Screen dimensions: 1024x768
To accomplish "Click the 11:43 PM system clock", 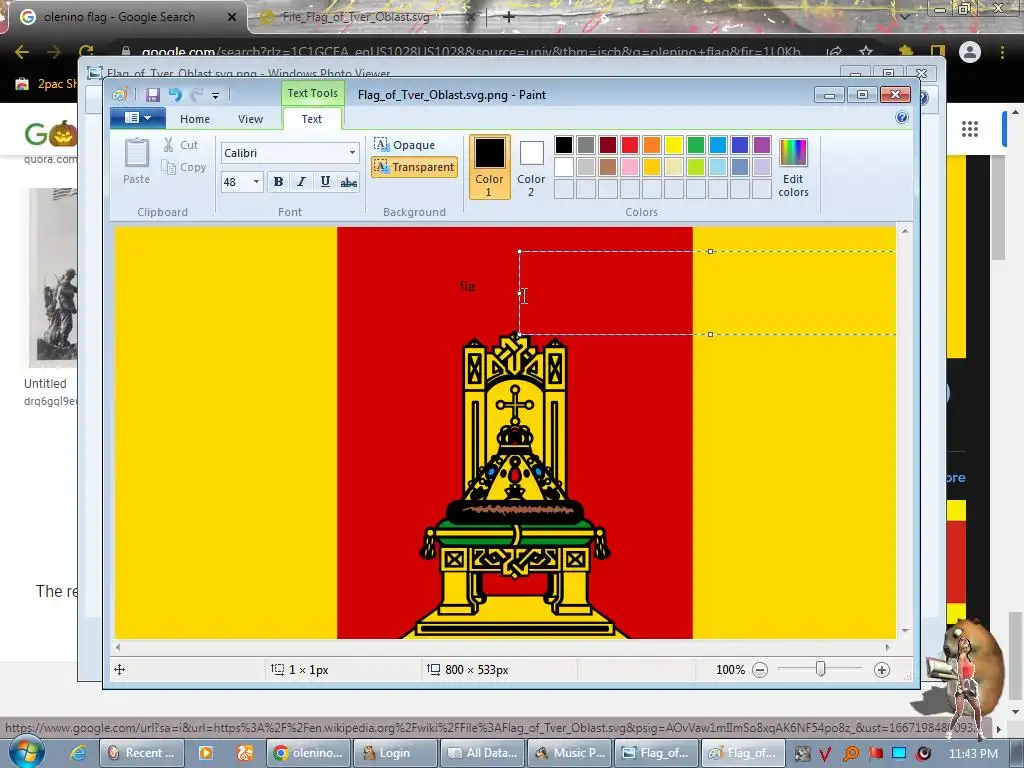I will 973,754.
